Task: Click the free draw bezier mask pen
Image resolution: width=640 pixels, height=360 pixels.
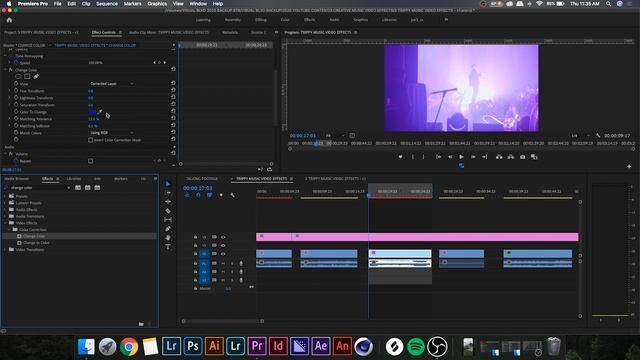Action: pos(36,76)
